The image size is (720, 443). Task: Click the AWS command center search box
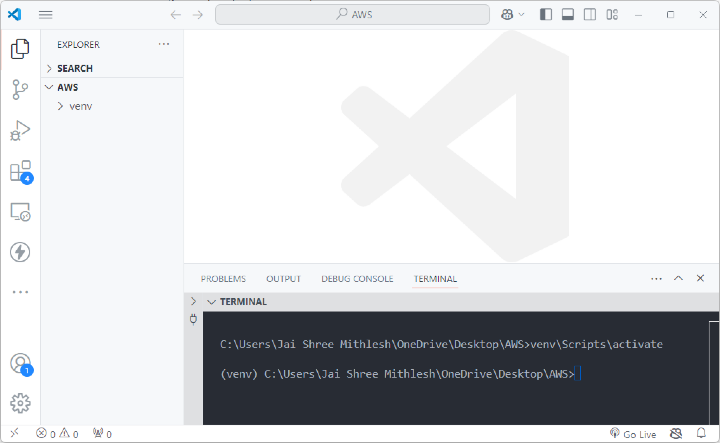(352, 14)
